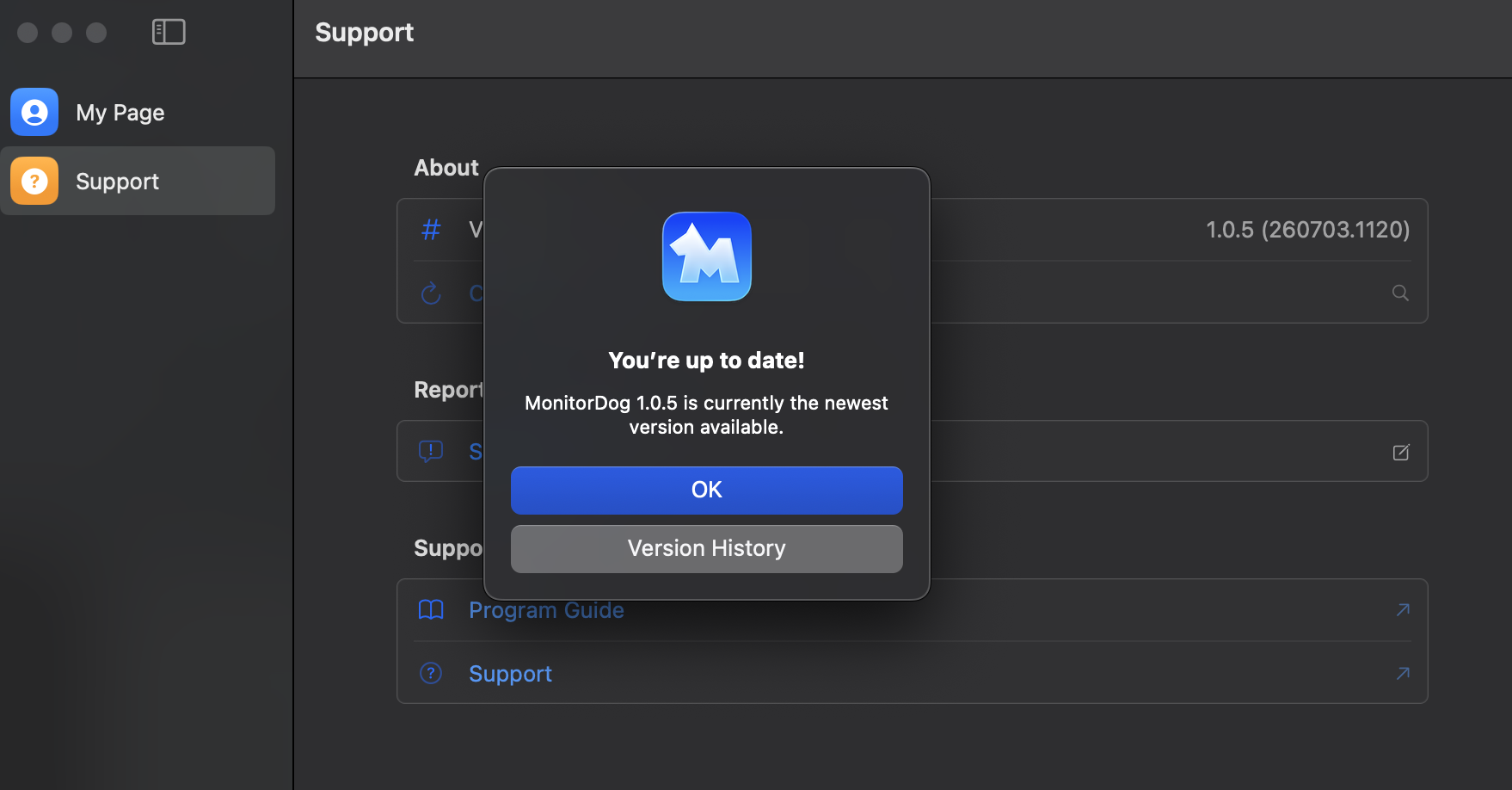Screen dimensions: 1512x790
Task: Click the OK button in the dialog
Action: (x=706, y=490)
